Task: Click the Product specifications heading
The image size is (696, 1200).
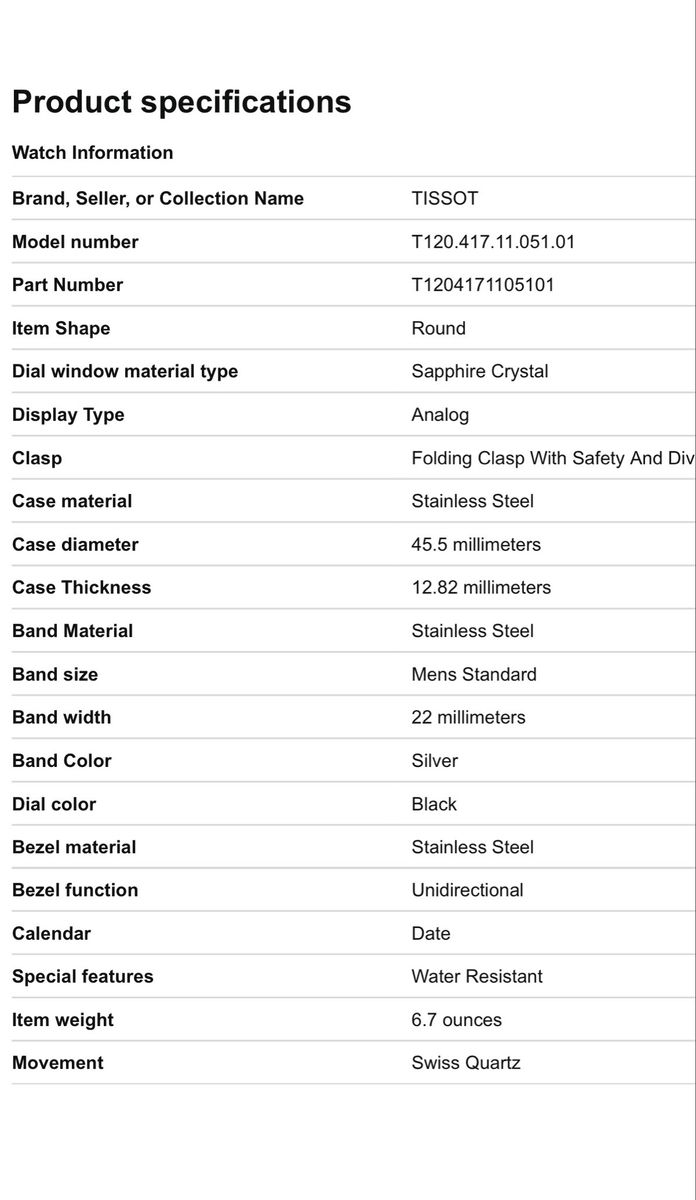Action: (181, 102)
